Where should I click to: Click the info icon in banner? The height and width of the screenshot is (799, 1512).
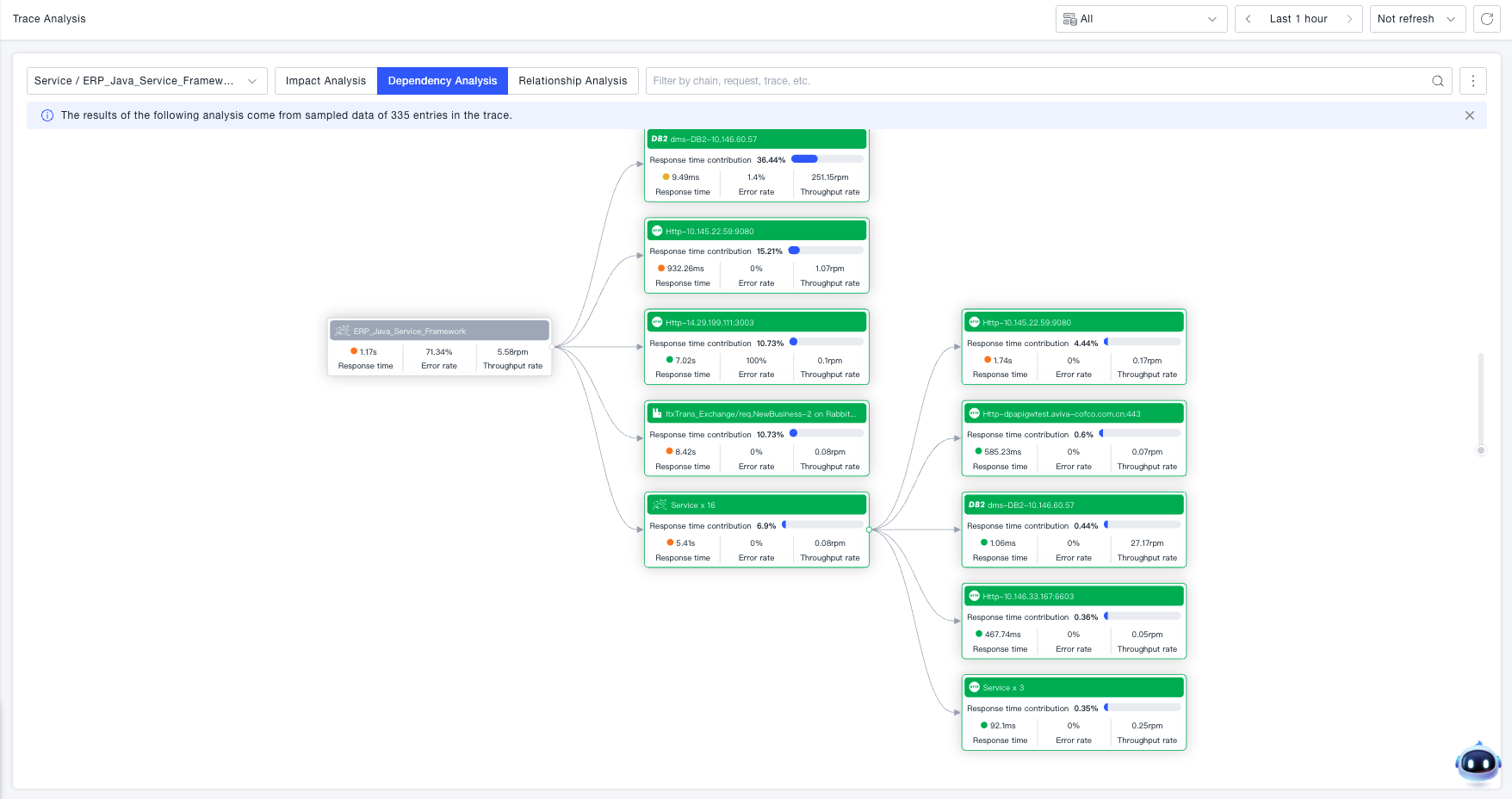coord(47,115)
